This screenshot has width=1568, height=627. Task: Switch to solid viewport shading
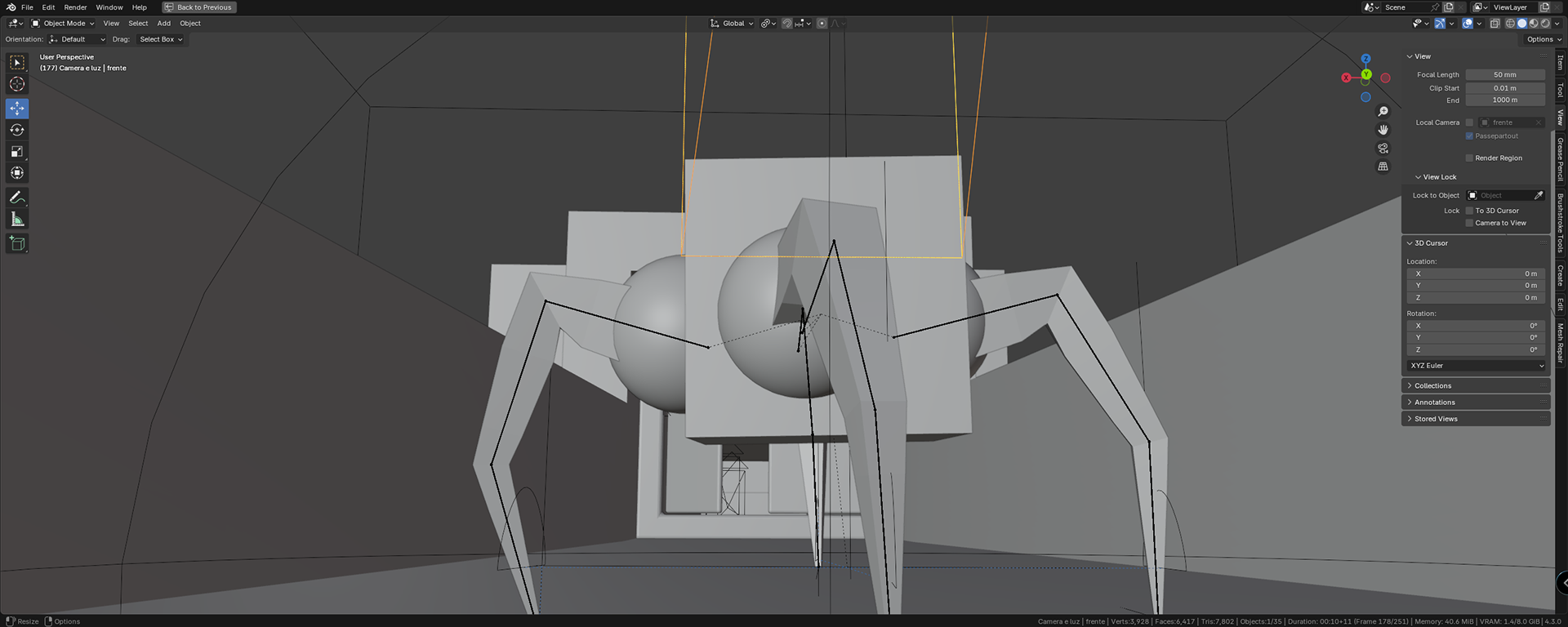tap(1521, 24)
